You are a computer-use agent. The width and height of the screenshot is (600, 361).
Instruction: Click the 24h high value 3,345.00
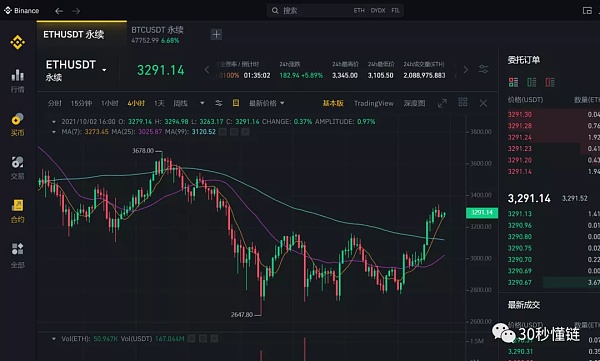[345, 76]
